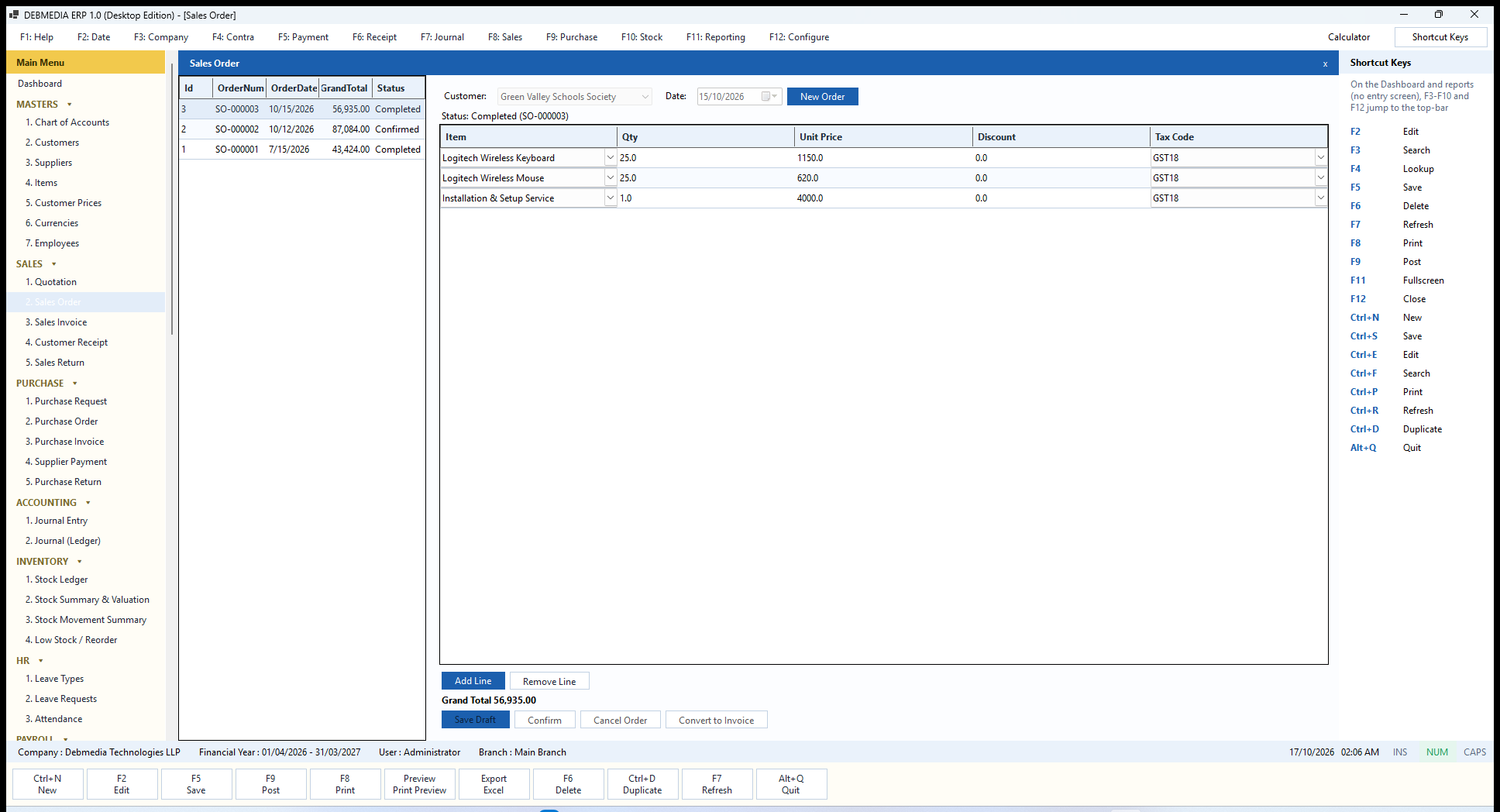Close the Sales Order panel with x
This screenshot has height=812, width=1500.
[1325, 64]
